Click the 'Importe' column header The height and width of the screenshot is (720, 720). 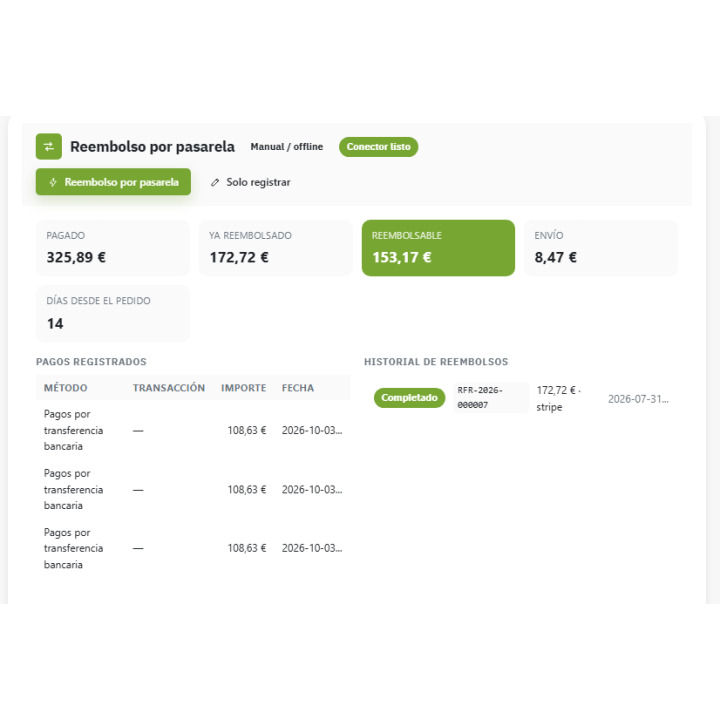click(x=244, y=388)
